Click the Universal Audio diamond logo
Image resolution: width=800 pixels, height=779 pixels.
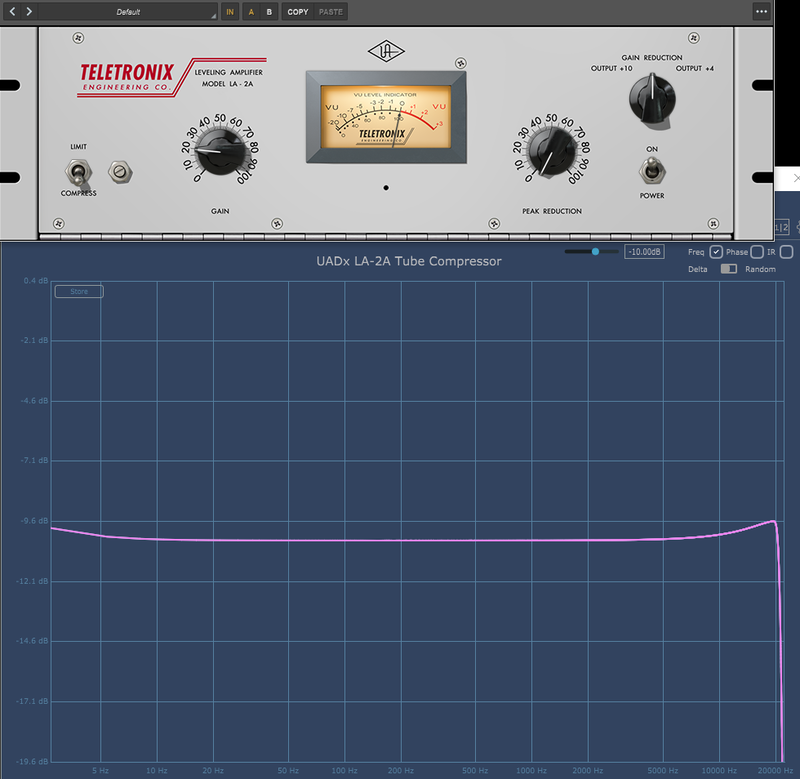tap(386, 51)
